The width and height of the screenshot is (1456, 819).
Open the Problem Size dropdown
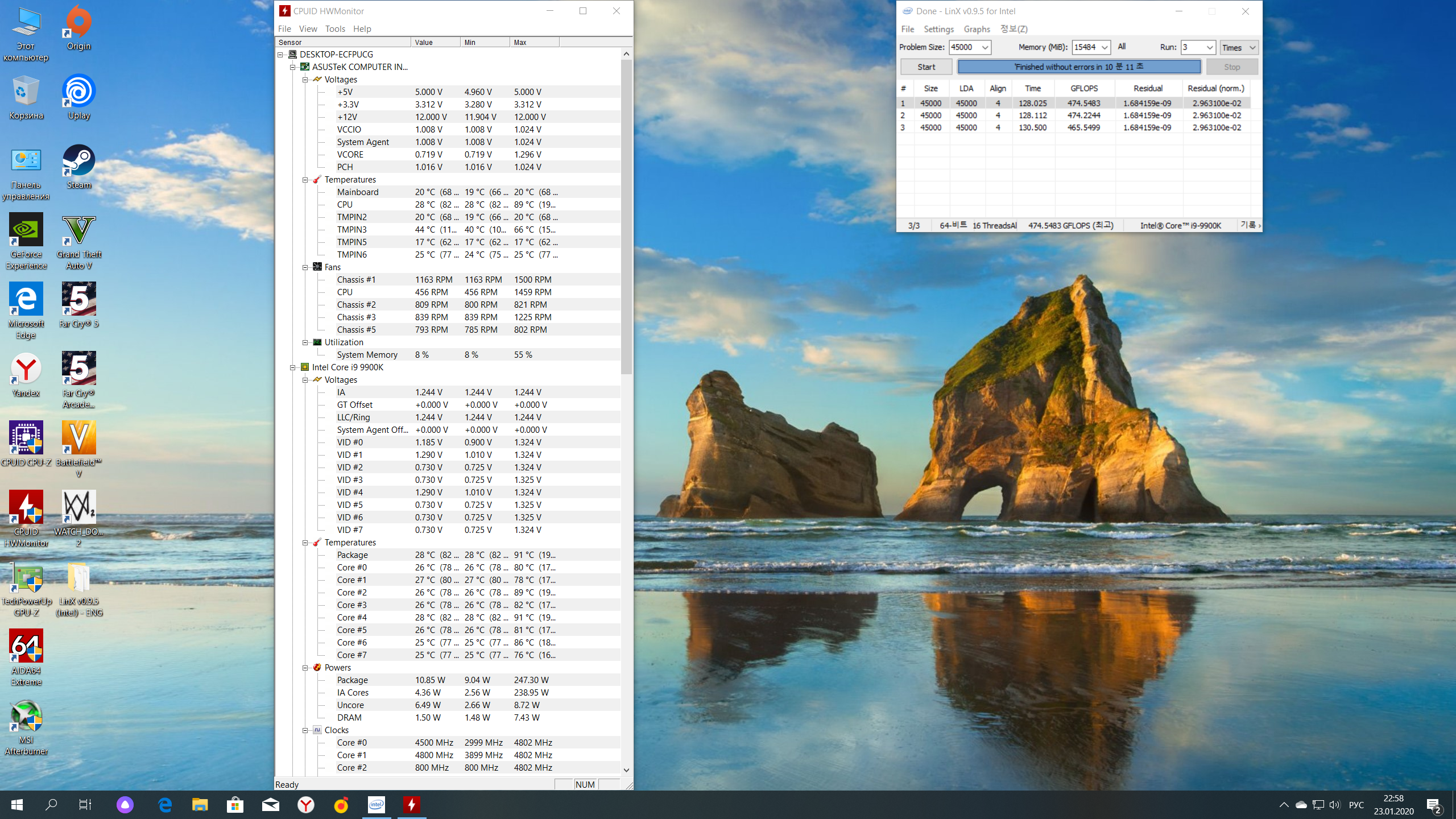pos(985,47)
